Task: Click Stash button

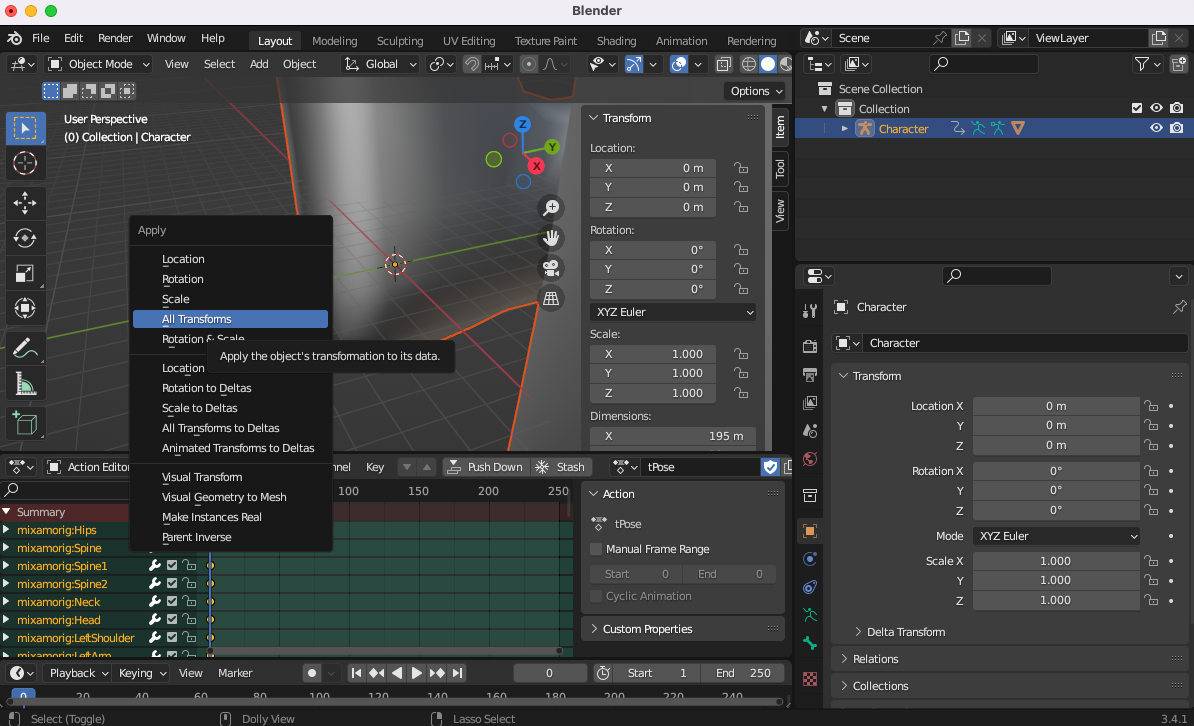Action: pos(560,467)
